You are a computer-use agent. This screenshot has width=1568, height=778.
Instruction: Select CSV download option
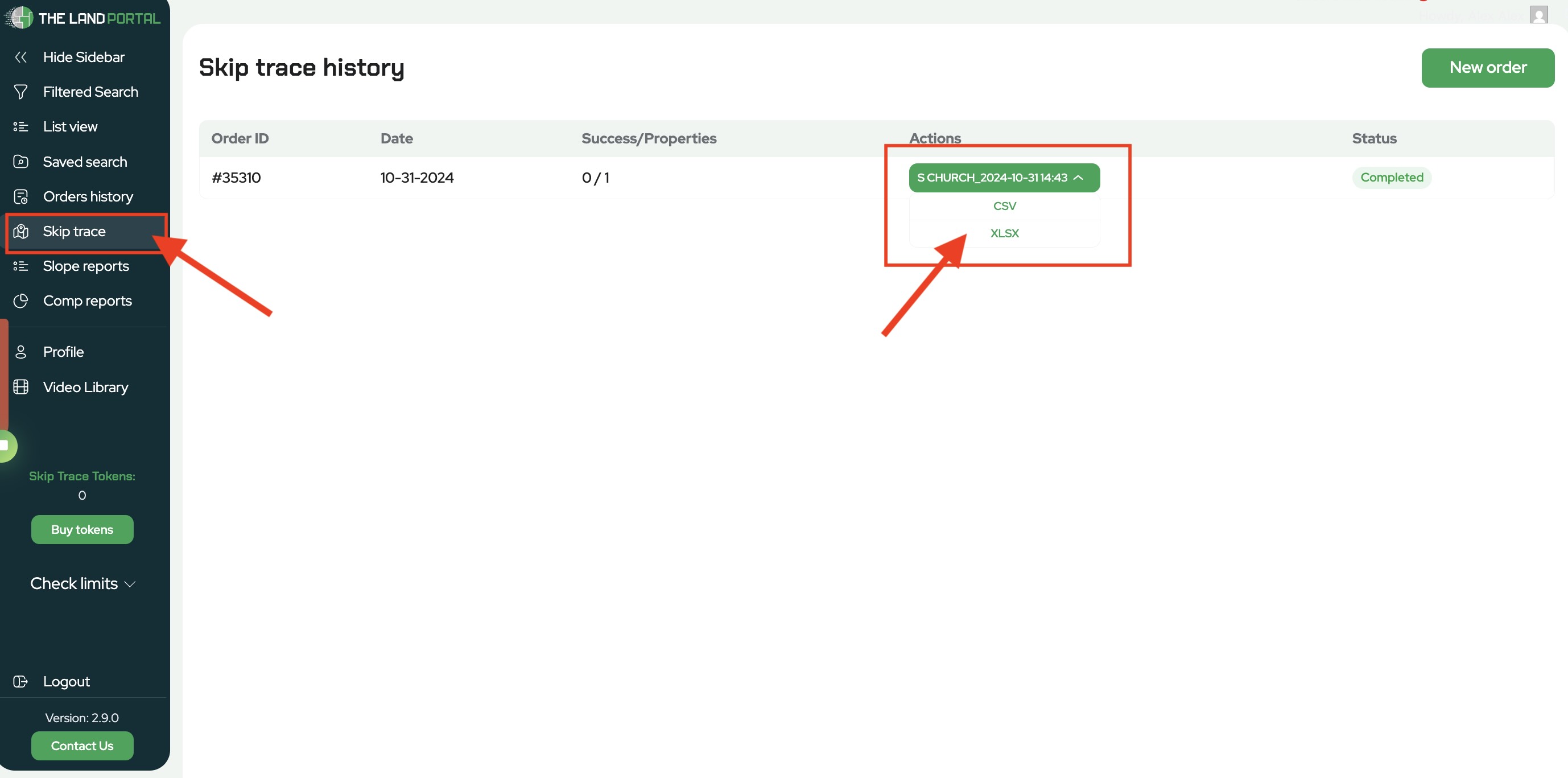pyautogui.click(x=1004, y=206)
